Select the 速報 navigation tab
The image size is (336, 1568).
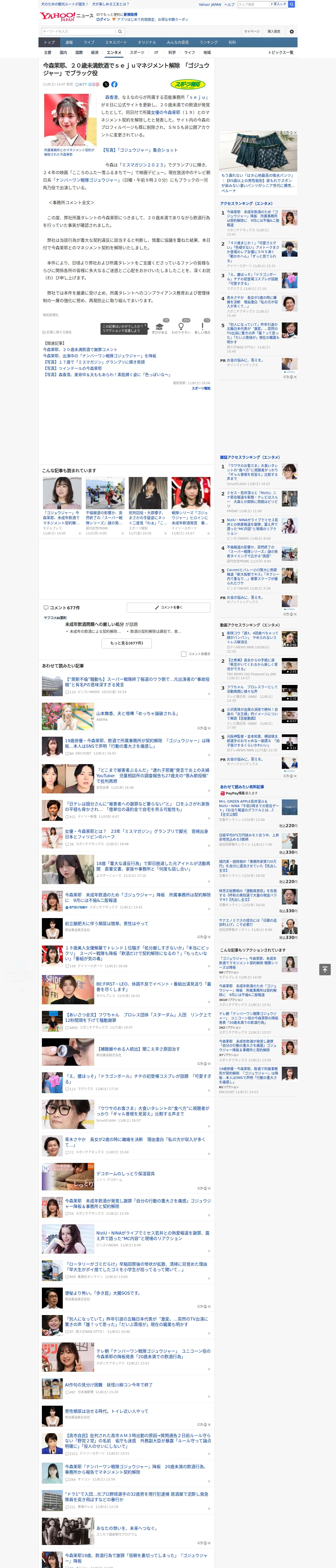[x=69, y=43]
